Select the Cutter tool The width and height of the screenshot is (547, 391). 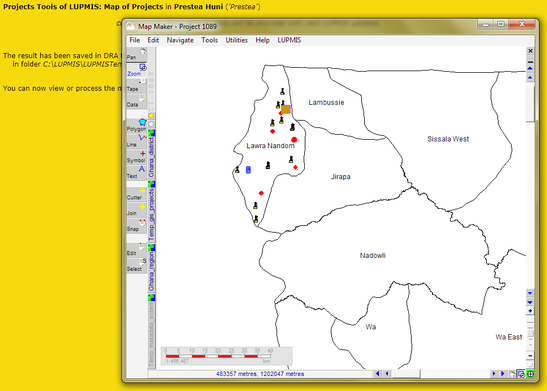136,194
